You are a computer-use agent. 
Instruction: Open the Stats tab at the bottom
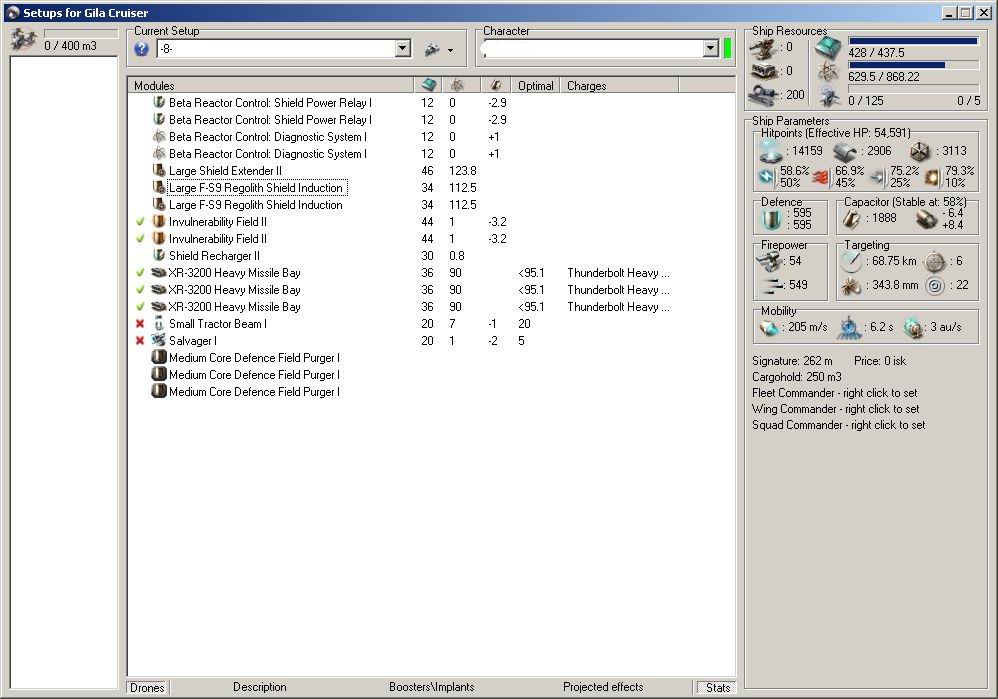717,688
